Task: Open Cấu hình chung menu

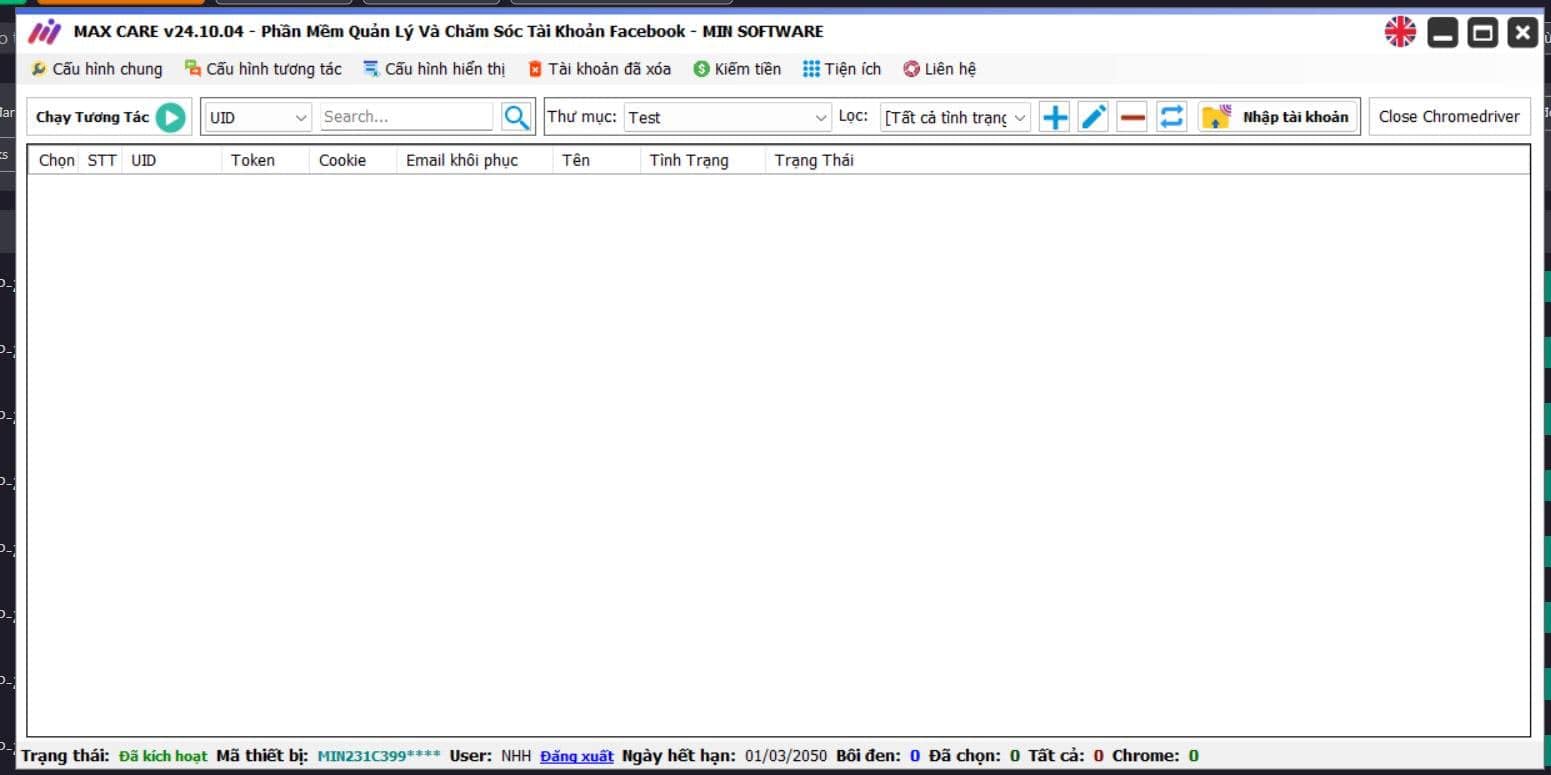Action: [x=97, y=69]
